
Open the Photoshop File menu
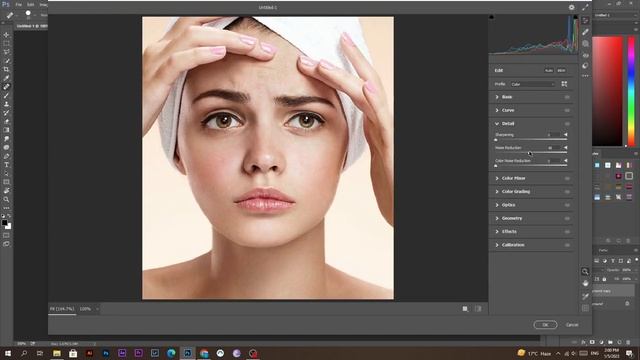click(19, 4)
